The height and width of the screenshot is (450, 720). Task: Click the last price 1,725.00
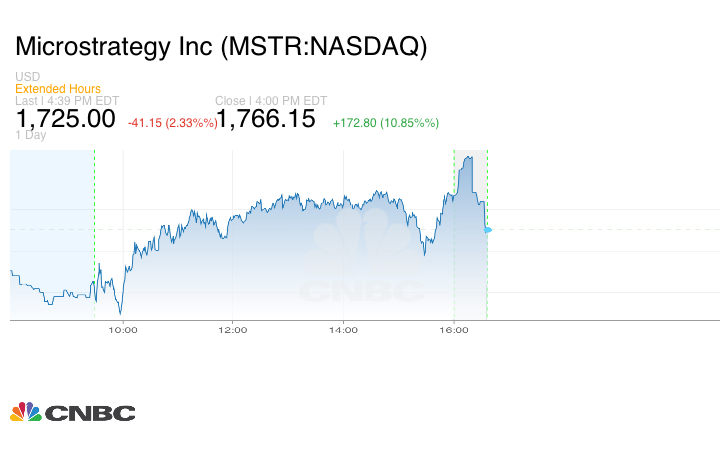pos(65,119)
